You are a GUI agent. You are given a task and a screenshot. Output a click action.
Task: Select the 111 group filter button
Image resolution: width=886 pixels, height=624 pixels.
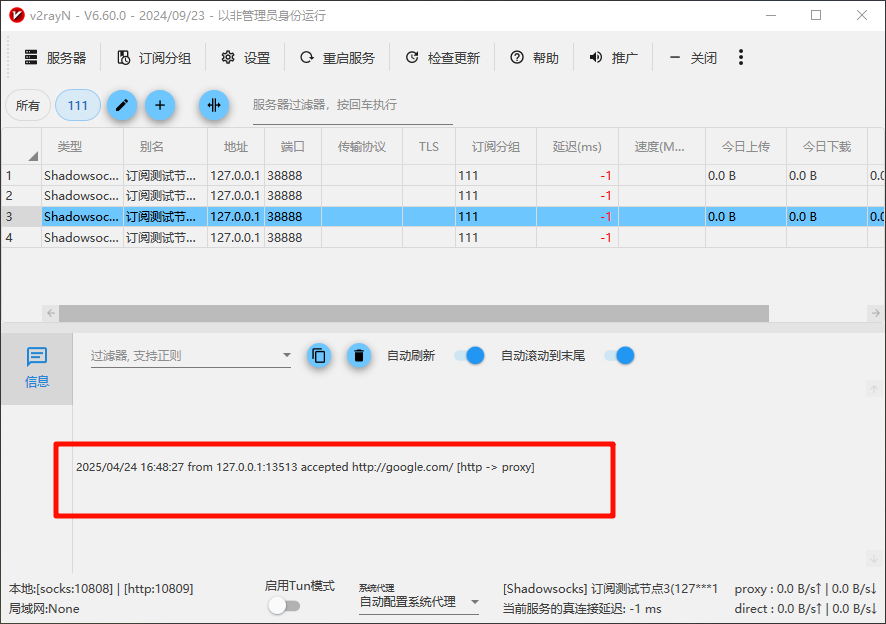(77, 105)
